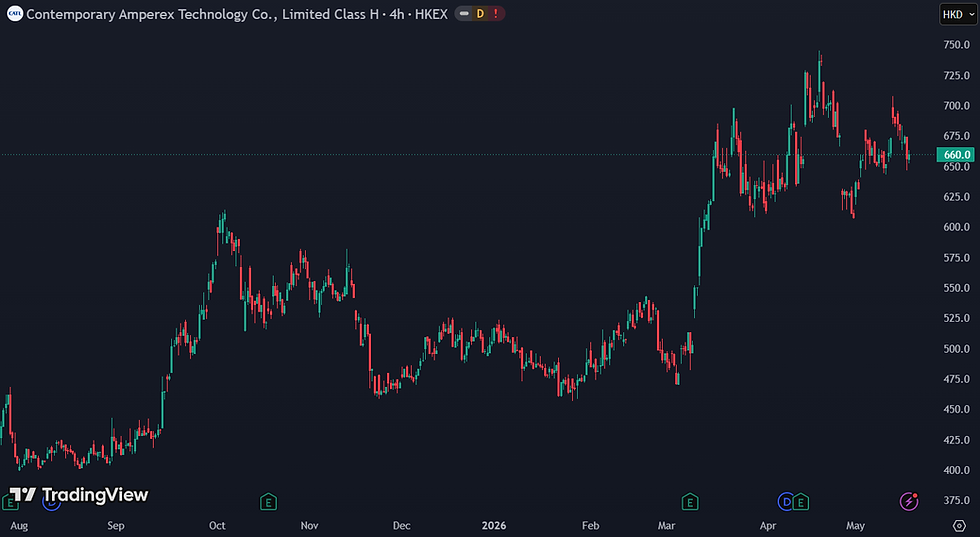Image resolution: width=980 pixels, height=537 pixels.
Task: Click the 675.0 price axis label
Action: [x=956, y=136]
